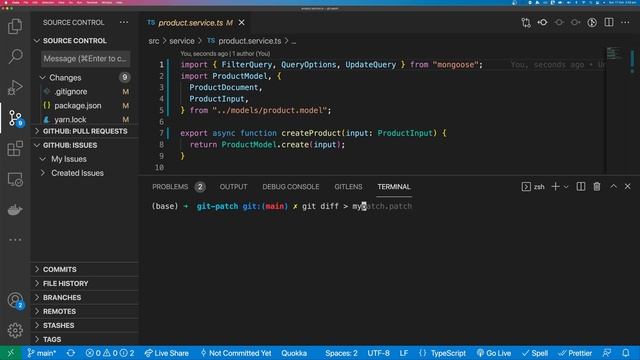
Task: Split the terminal pane
Action: (580, 187)
